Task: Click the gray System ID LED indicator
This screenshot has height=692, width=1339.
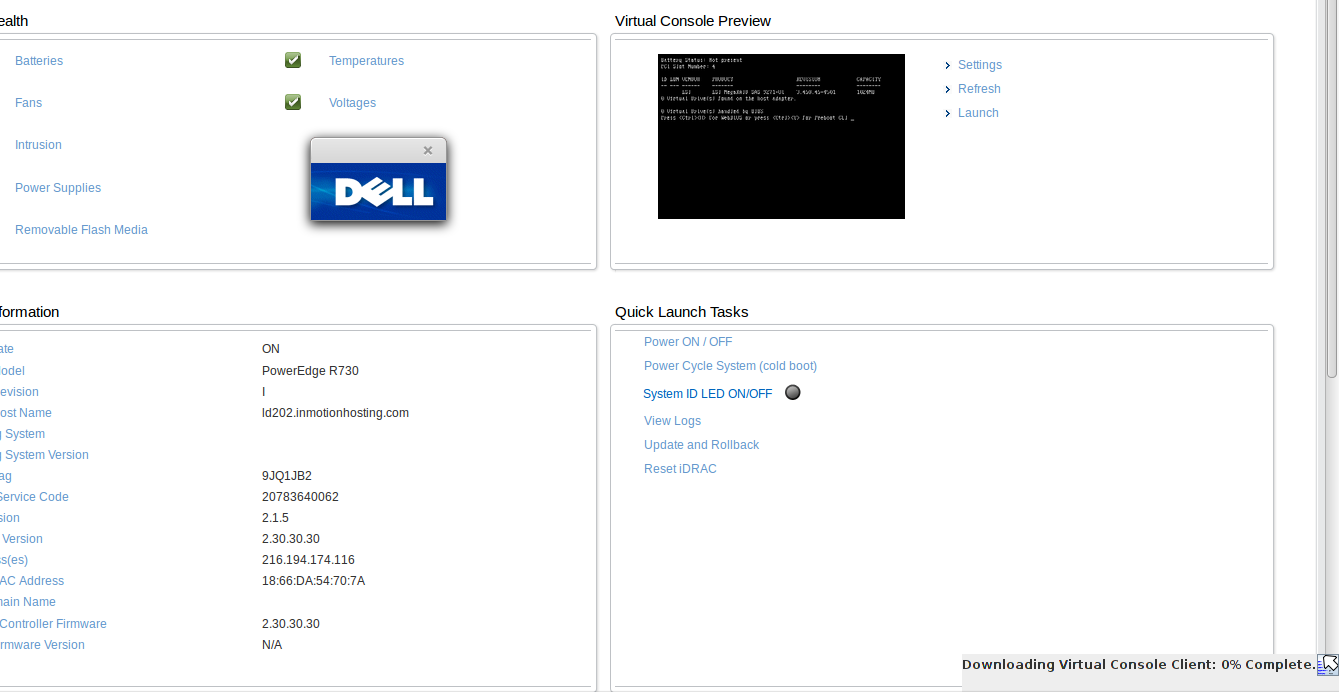Action: [x=793, y=392]
